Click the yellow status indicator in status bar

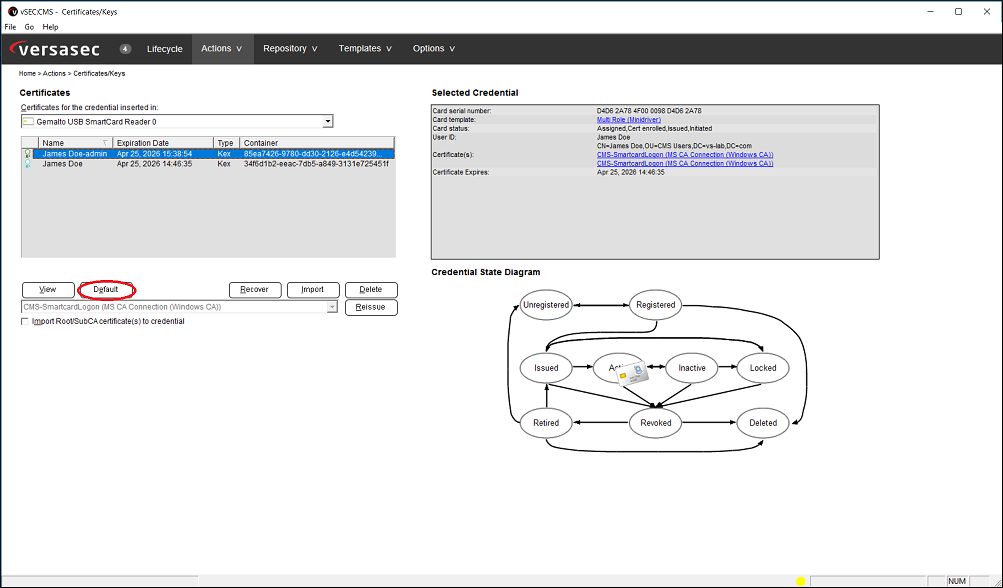[800, 581]
